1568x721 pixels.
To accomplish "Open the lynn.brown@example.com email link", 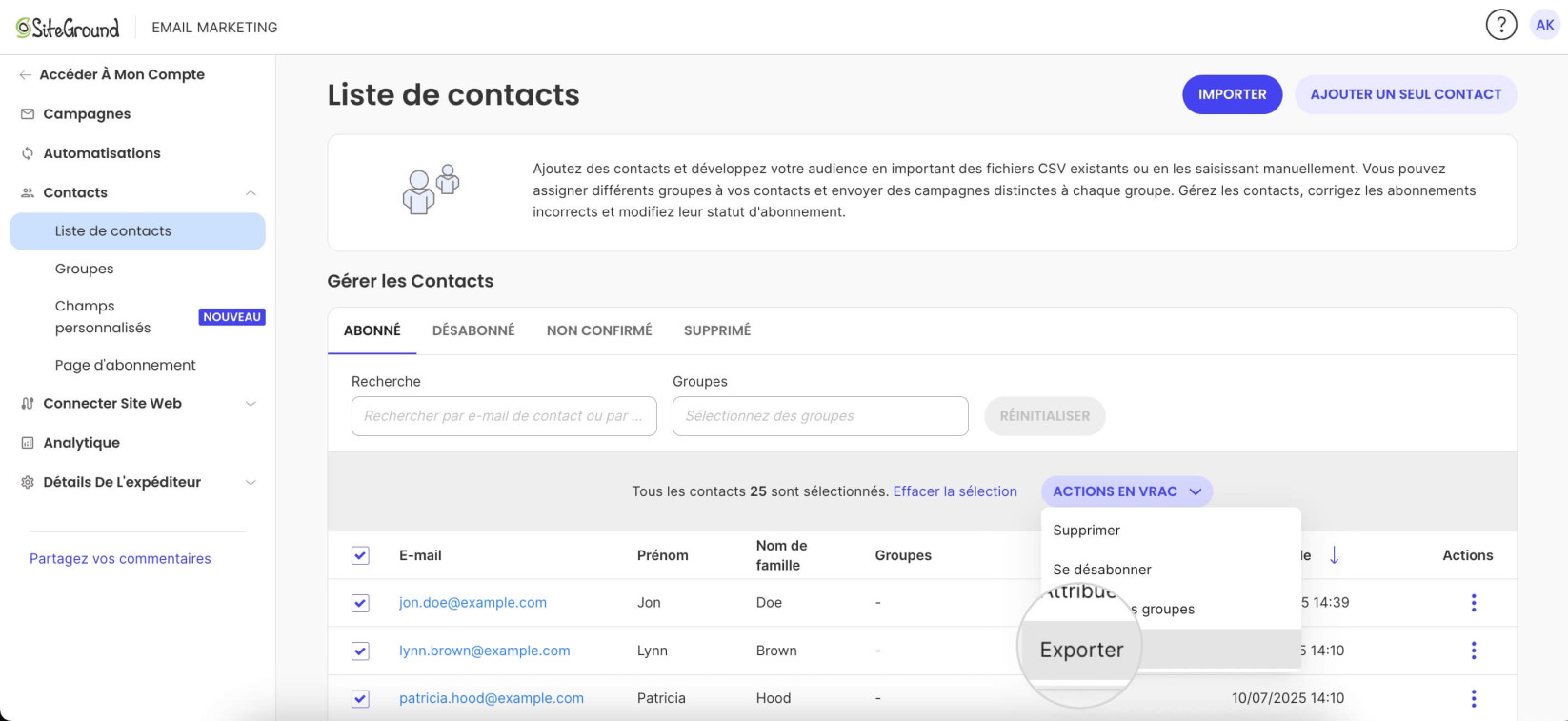I will [x=484, y=651].
